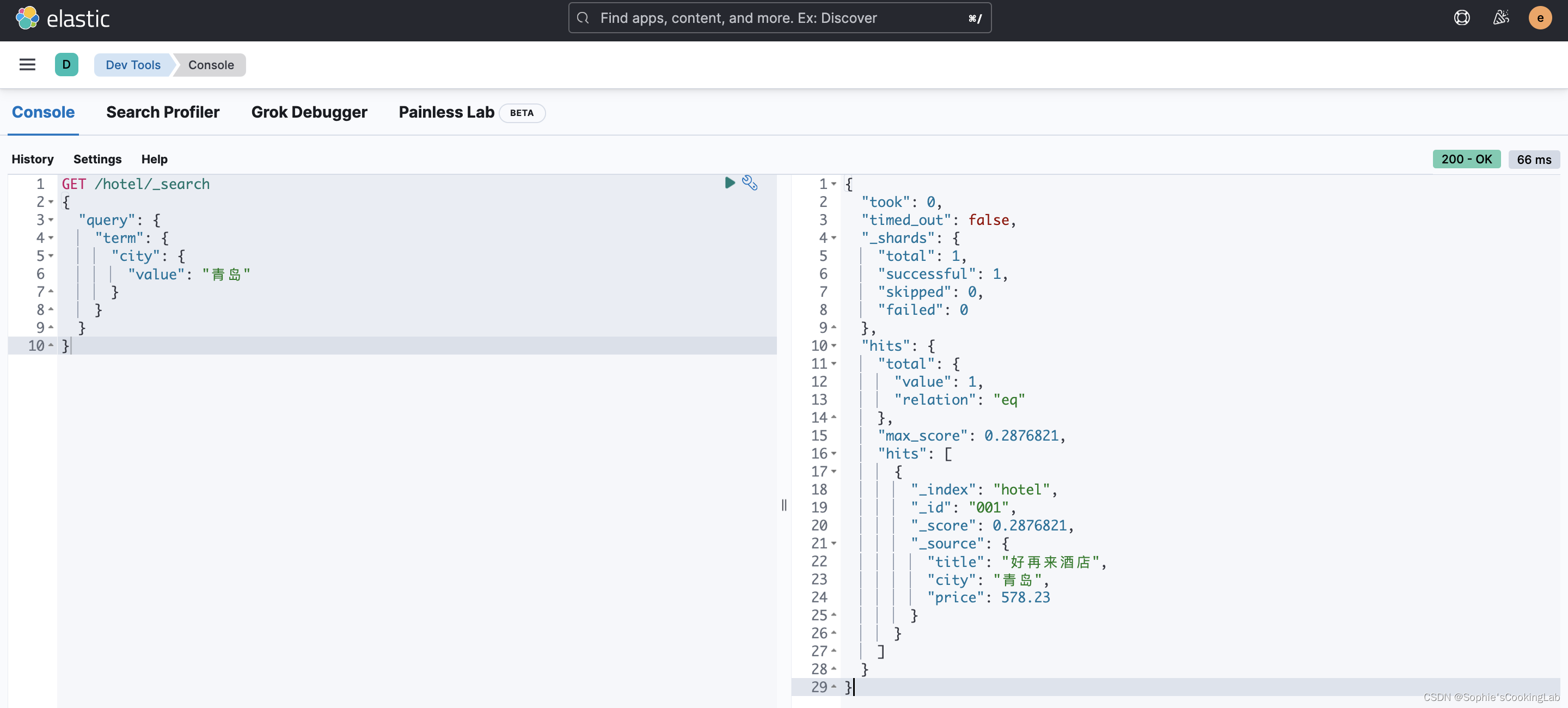Collapse the "query" block at line 3
Image resolution: width=1568 pixels, height=708 pixels.
point(51,220)
